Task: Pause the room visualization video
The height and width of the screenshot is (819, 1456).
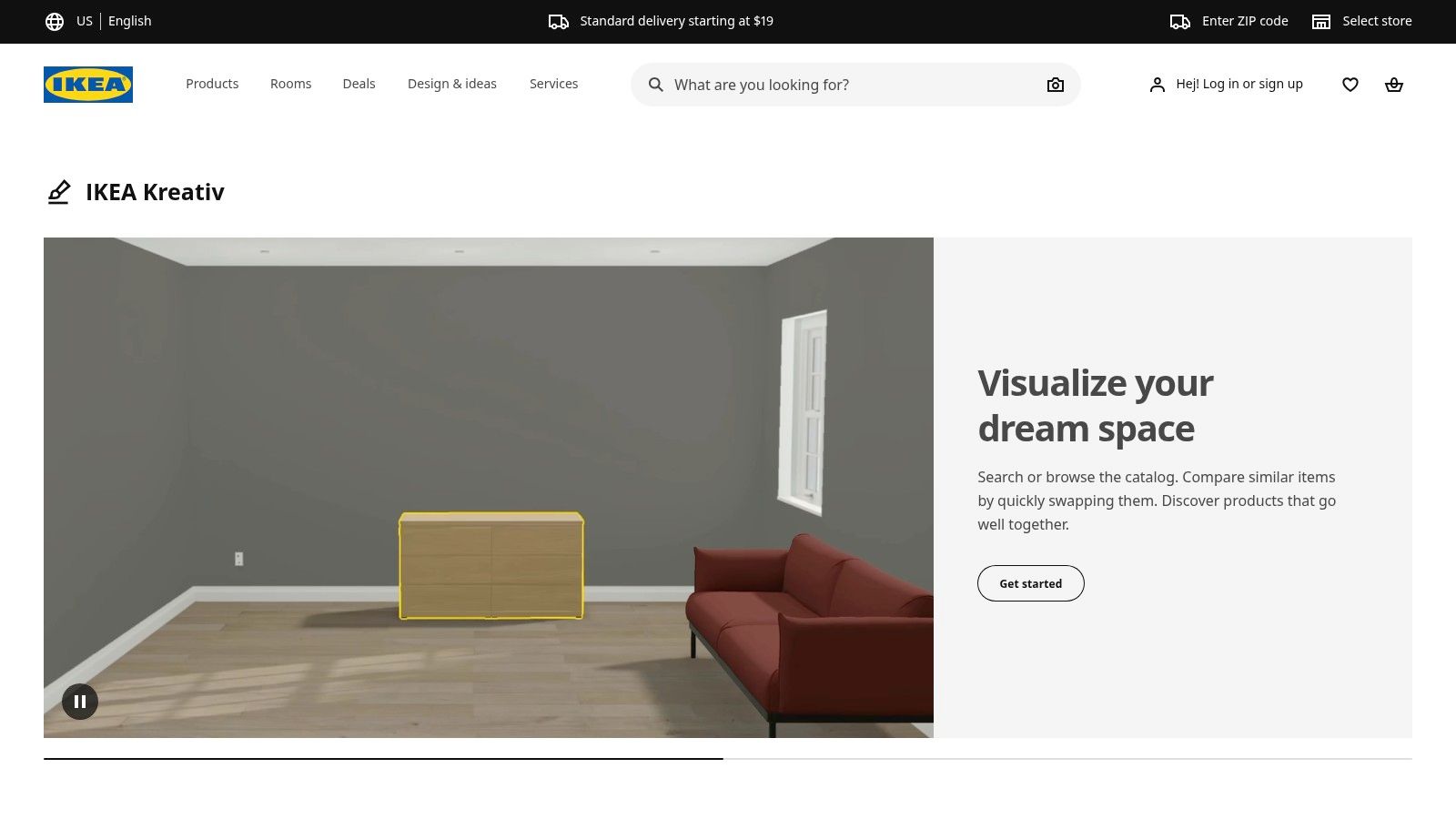Action: point(80,701)
